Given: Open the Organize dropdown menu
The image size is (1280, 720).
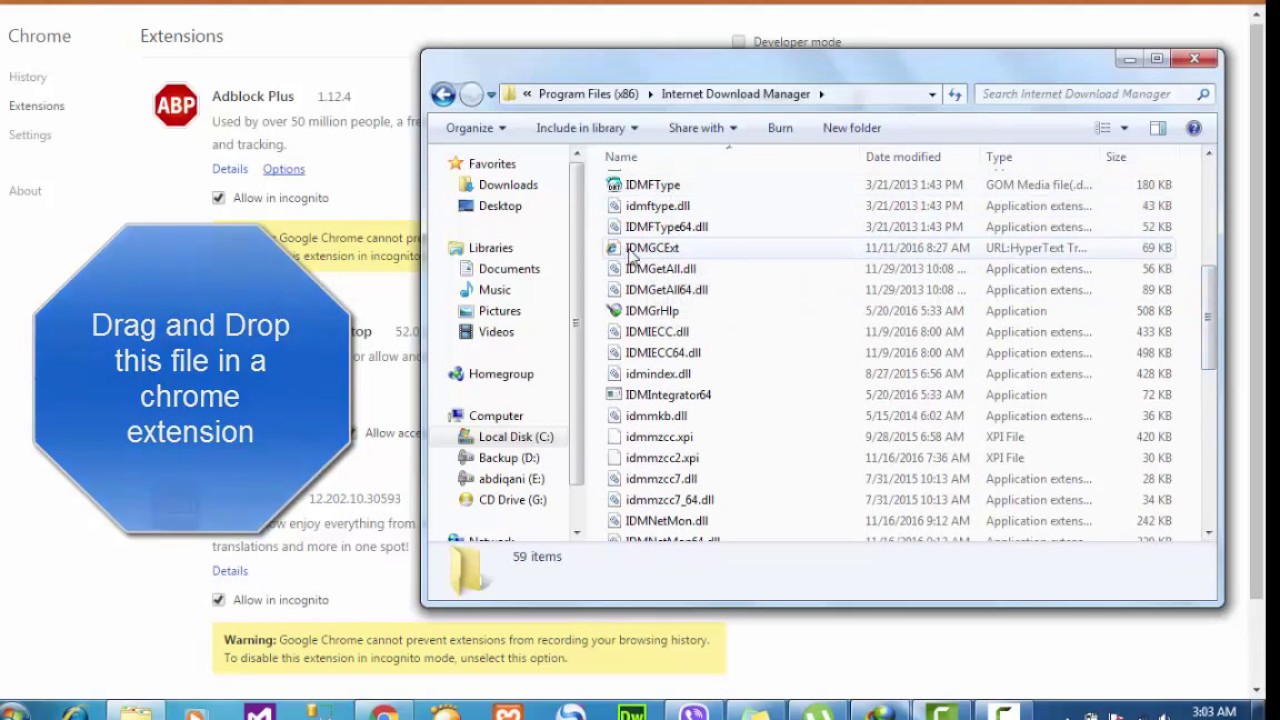Looking at the screenshot, I should tap(476, 128).
